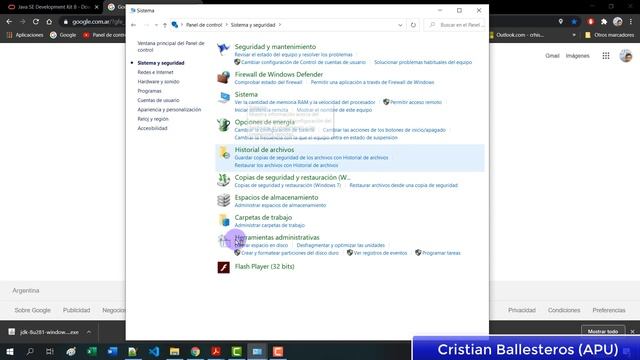Open Otros marcadores bookmarks folder
Viewport: 640px width, 360px height.
(609, 35)
